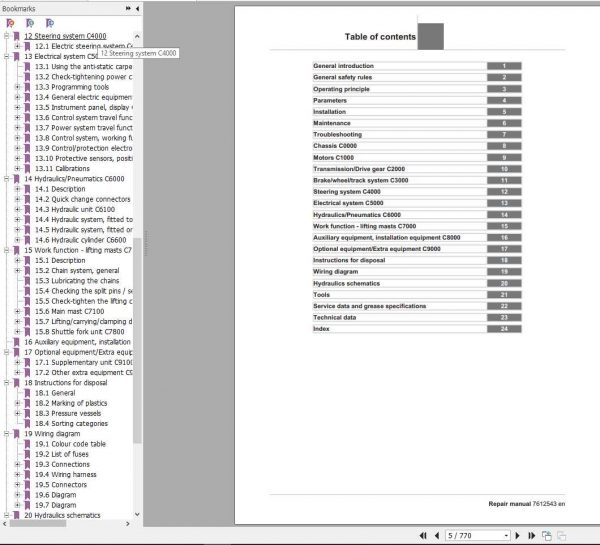The height and width of the screenshot is (545, 600).
Task: Open bookmark 14.2 Quick change connectors
Action: (83, 199)
